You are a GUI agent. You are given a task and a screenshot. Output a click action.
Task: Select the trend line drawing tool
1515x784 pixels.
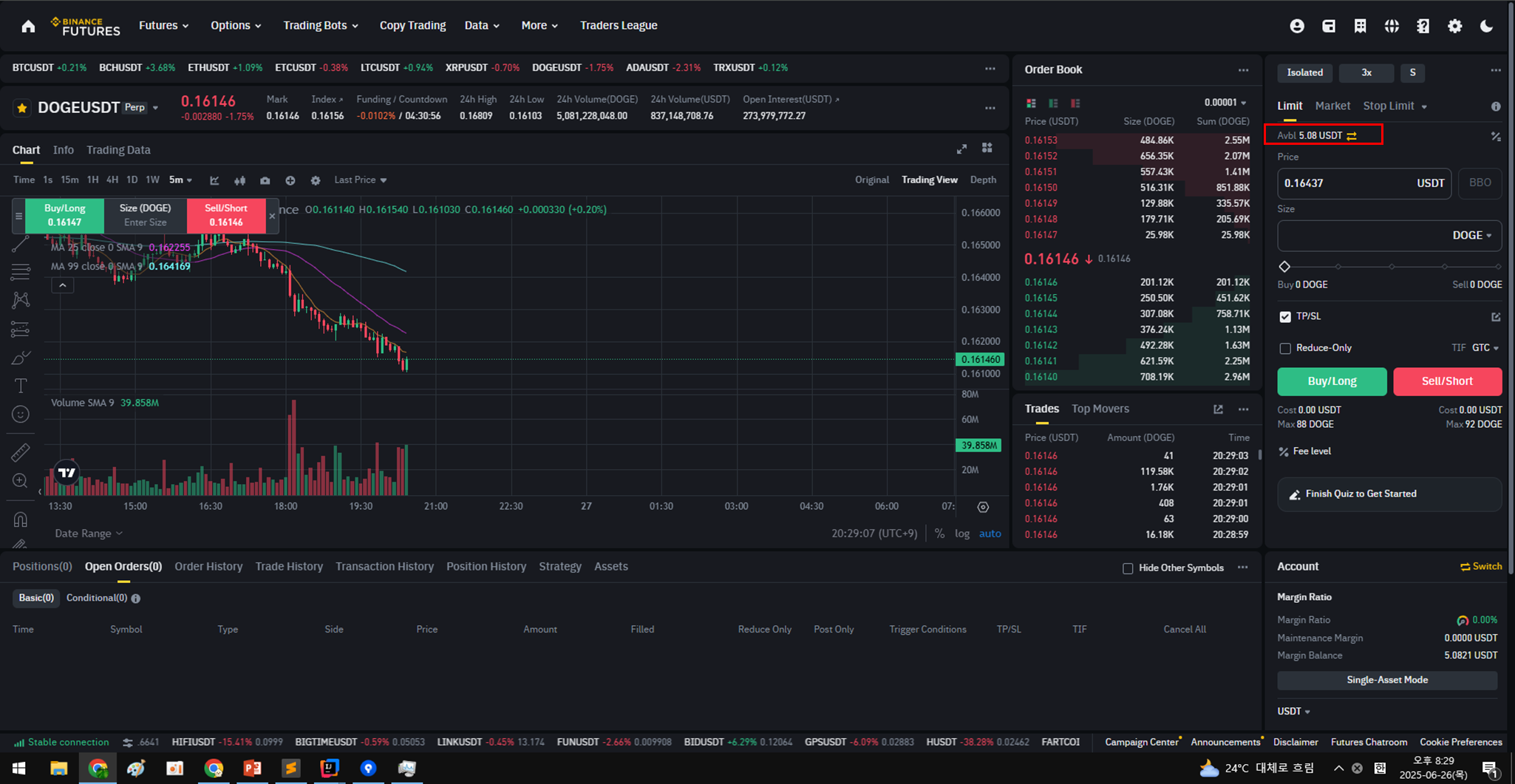coord(21,244)
